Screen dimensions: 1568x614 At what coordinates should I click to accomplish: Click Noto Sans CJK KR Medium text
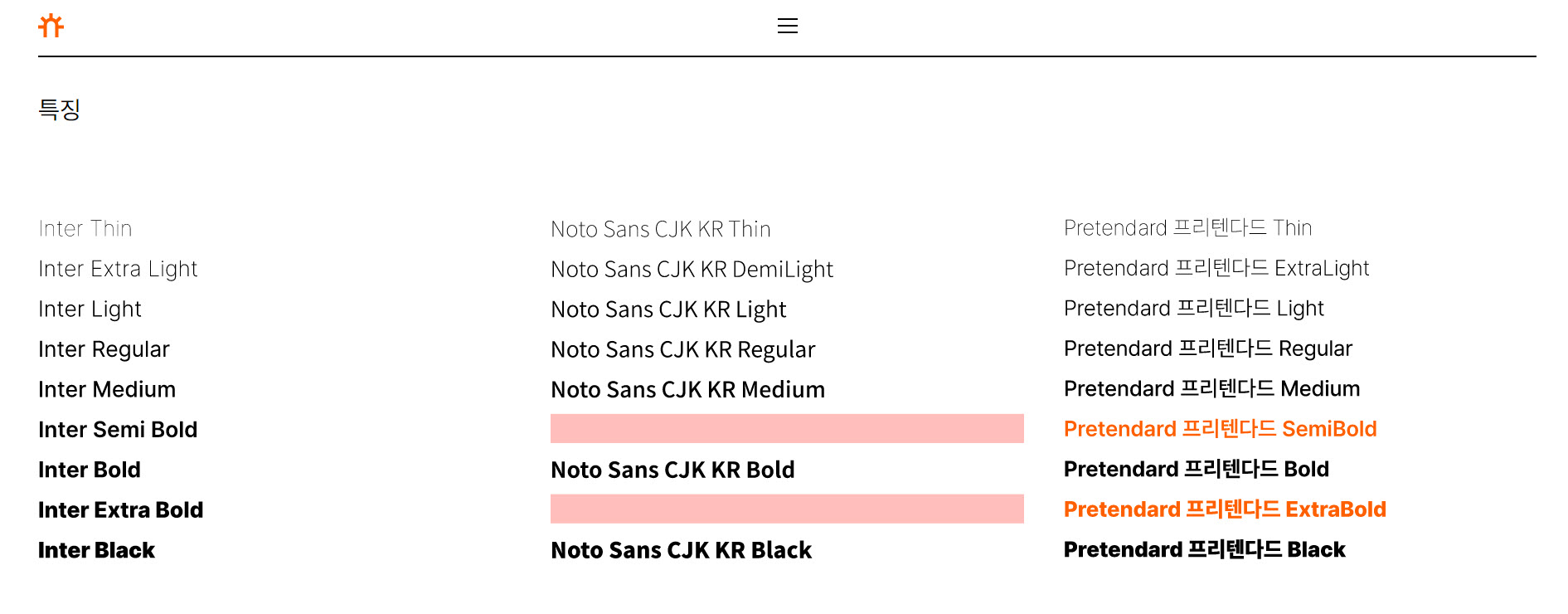(687, 390)
